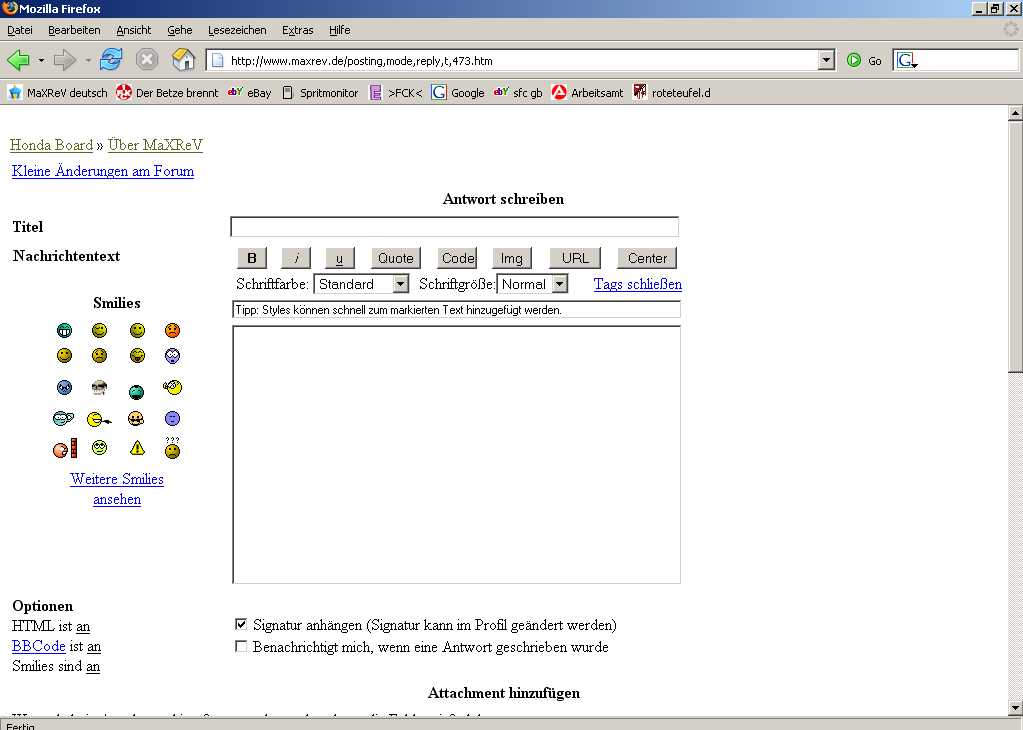Open the Lesezeichen menu

click(x=237, y=30)
